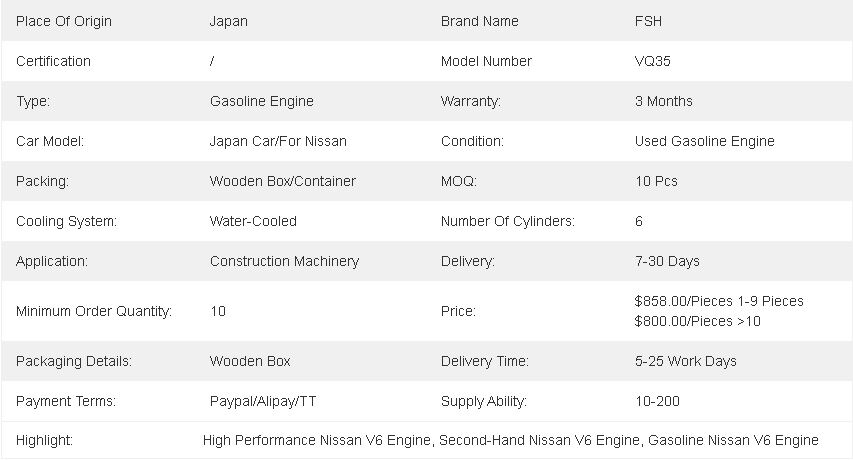Select the 3 Months warranty value
This screenshot has width=853, height=460.
(663, 101)
